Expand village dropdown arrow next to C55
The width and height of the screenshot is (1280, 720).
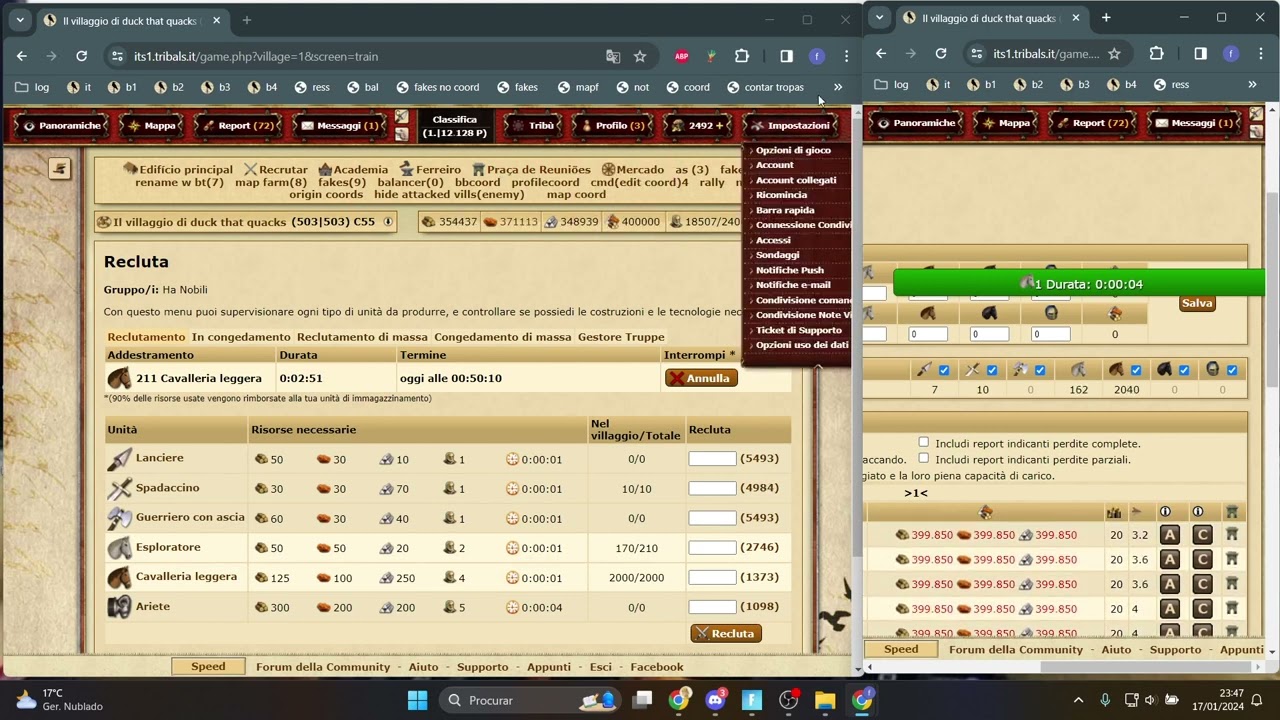[x=388, y=222]
